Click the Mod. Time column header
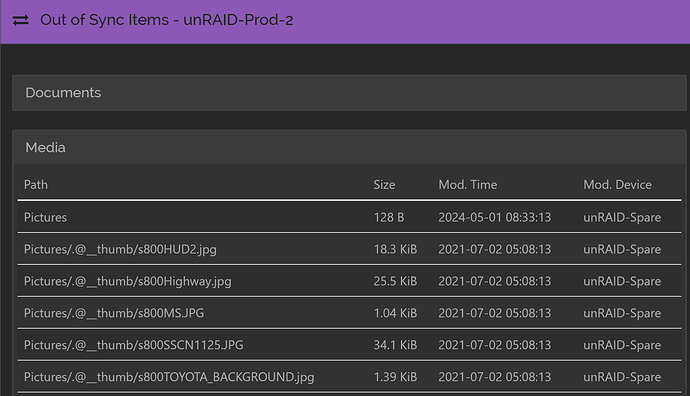 (x=467, y=185)
